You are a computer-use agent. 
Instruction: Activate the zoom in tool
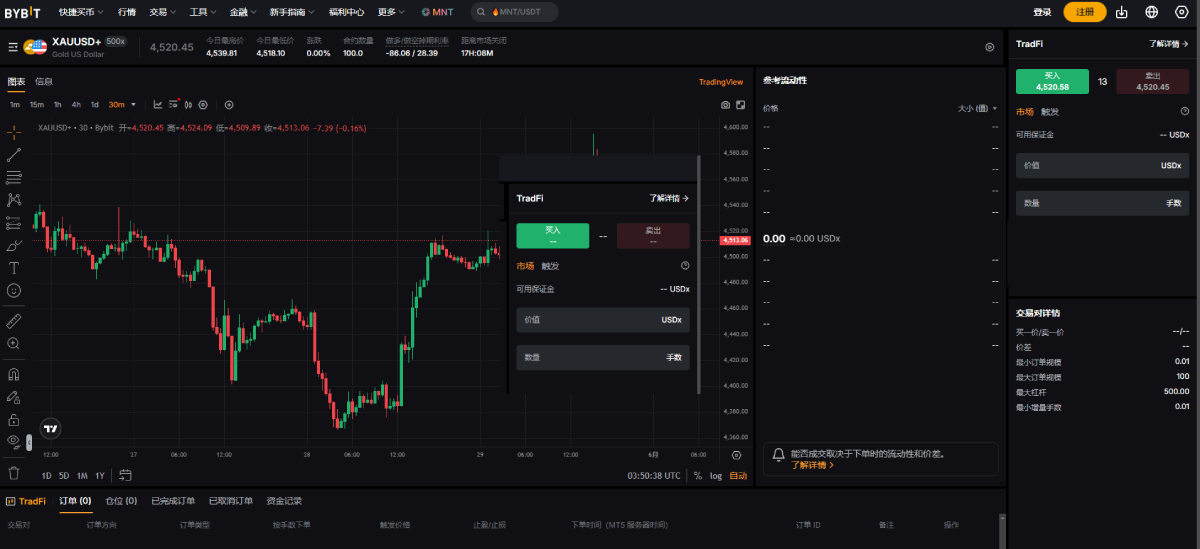pyautogui.click(x=14, y=343)
